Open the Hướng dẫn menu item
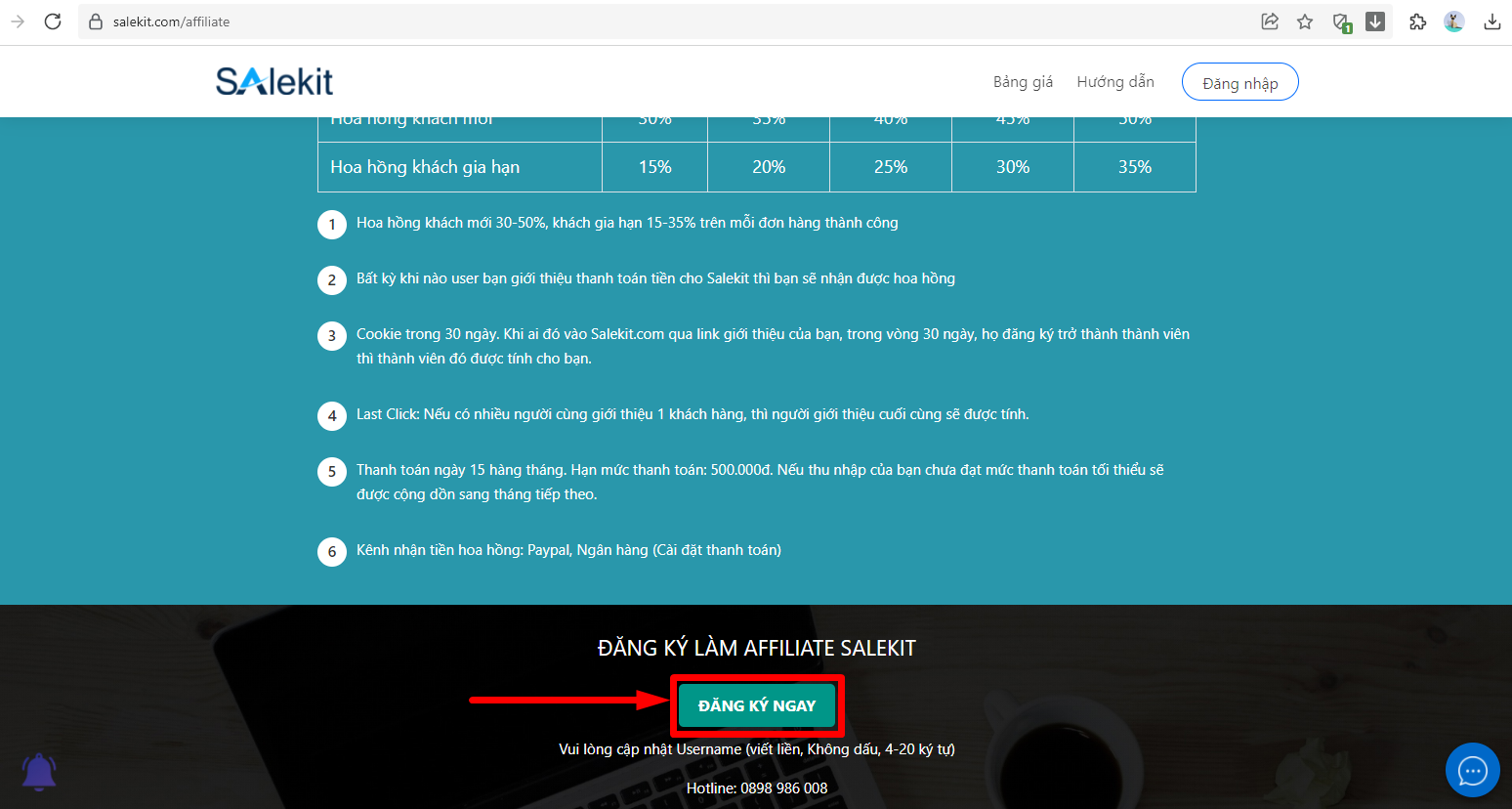The height and width of the screenshot is (809, 1512). tap(1115, 82)
